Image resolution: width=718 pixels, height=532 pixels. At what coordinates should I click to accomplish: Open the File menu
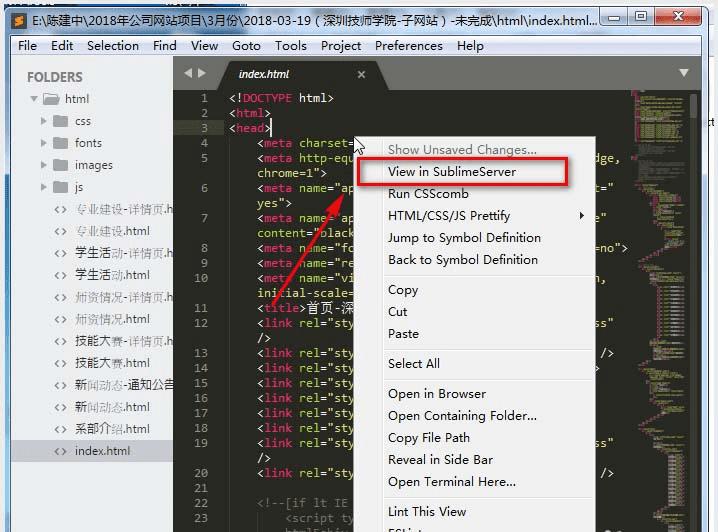click(x=27, y=46)
